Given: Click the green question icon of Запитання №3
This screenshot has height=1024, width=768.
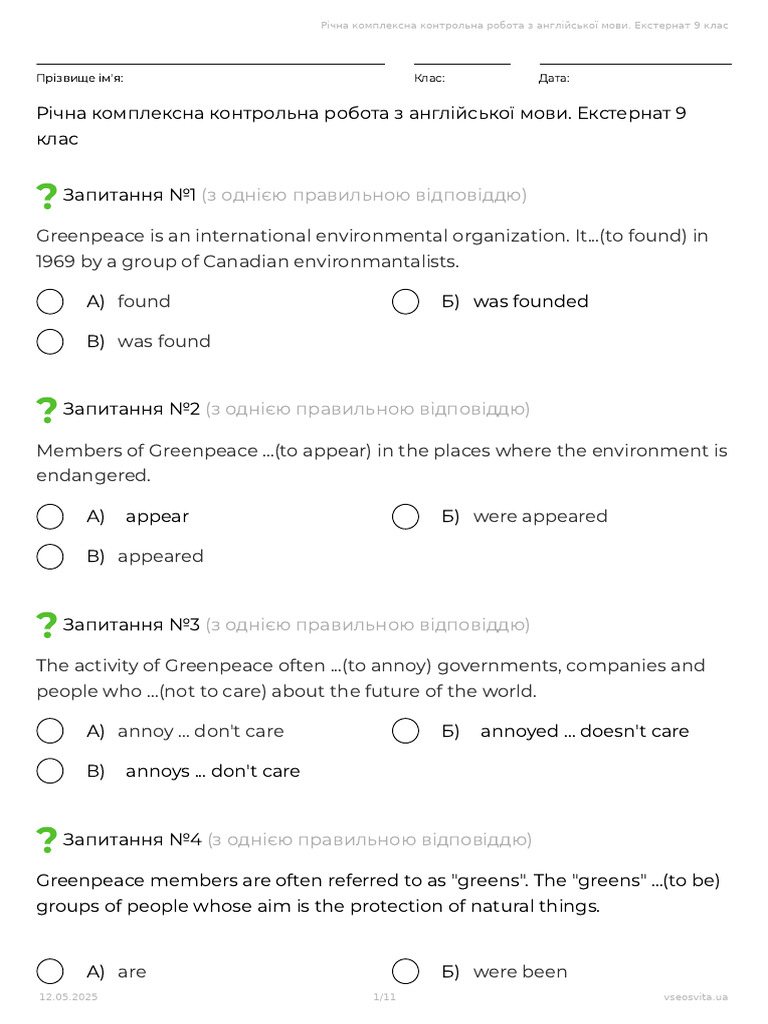Looking at the screenshot, I should pos(46,625).
